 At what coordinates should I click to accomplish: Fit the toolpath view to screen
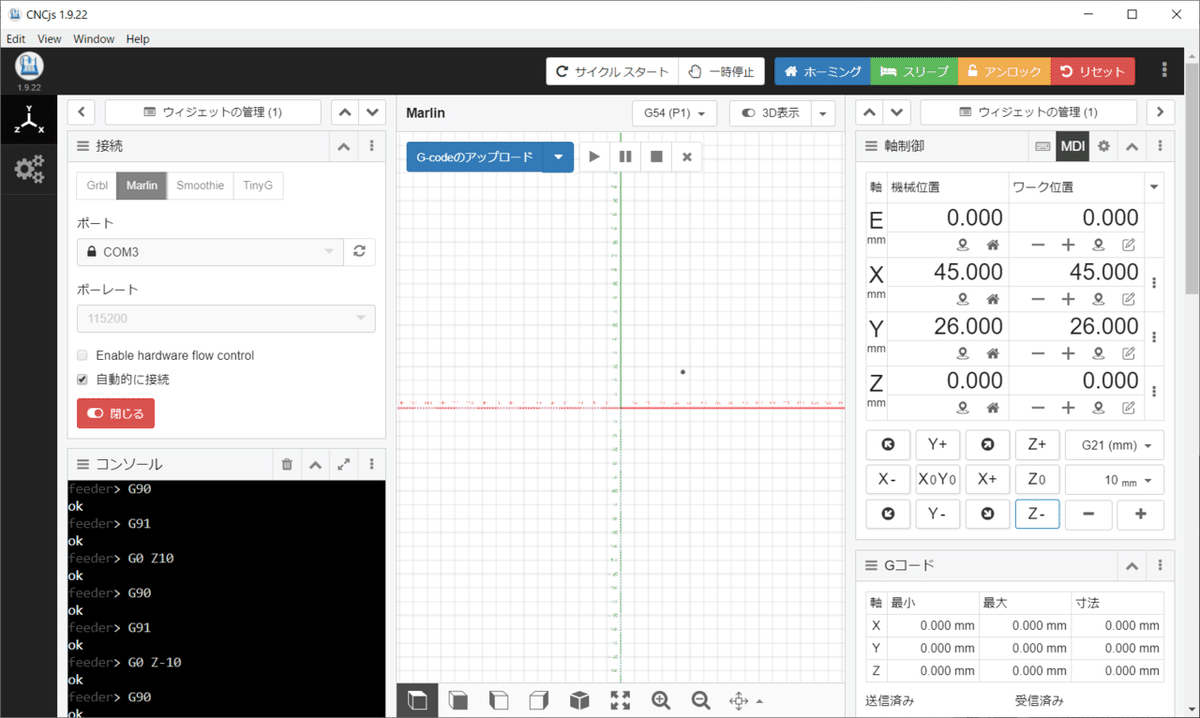pyautogui.click(x=620, y=700)
